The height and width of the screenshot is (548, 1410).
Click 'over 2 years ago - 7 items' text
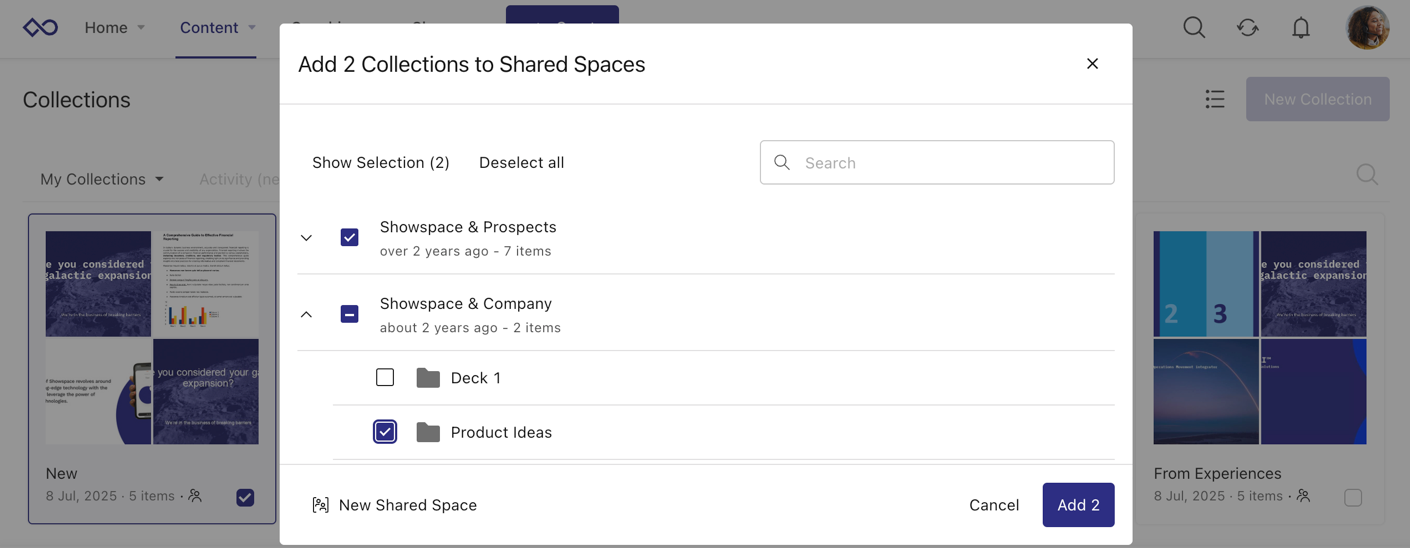(x=466, y=251)
